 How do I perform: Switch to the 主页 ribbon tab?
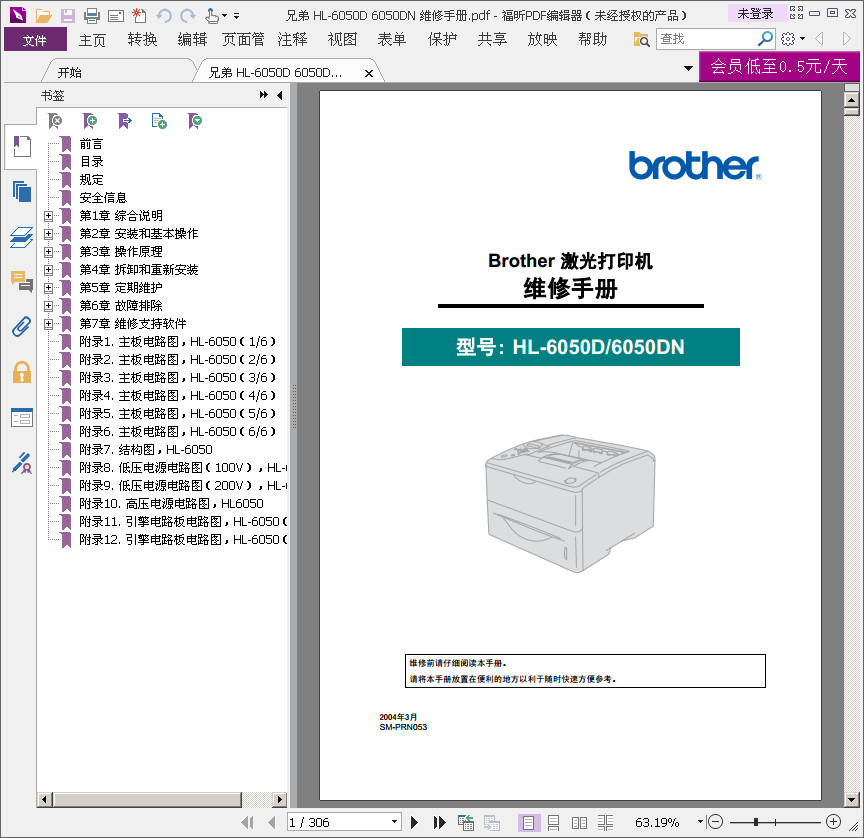(x=92, y=40)
